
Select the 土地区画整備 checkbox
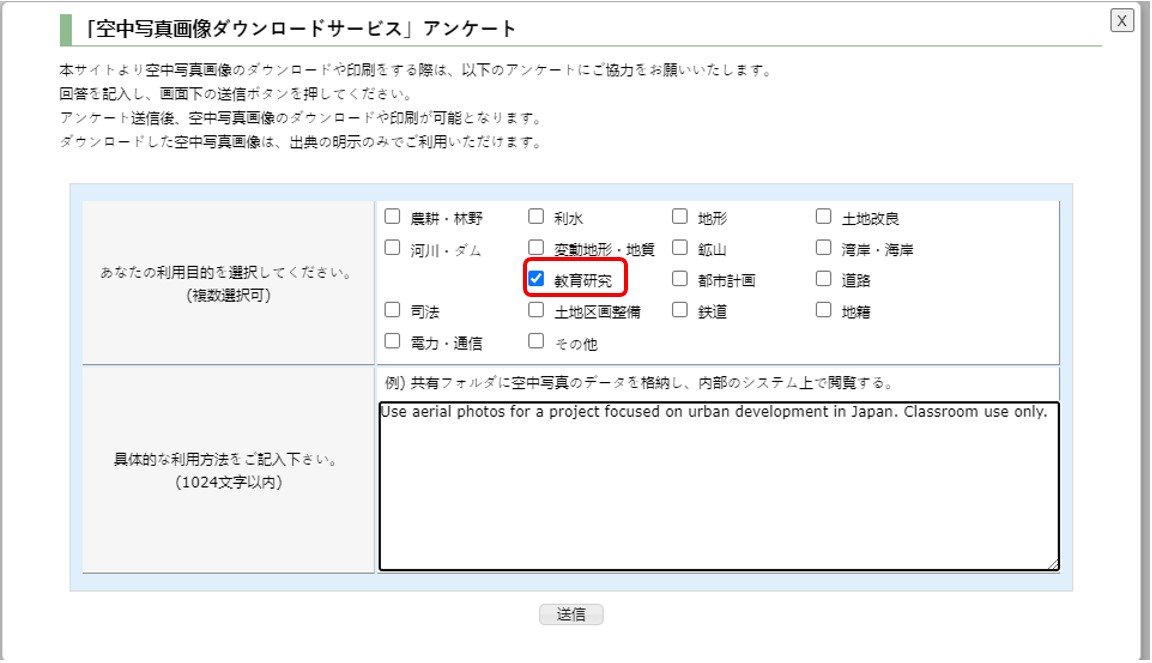(535, 312)
